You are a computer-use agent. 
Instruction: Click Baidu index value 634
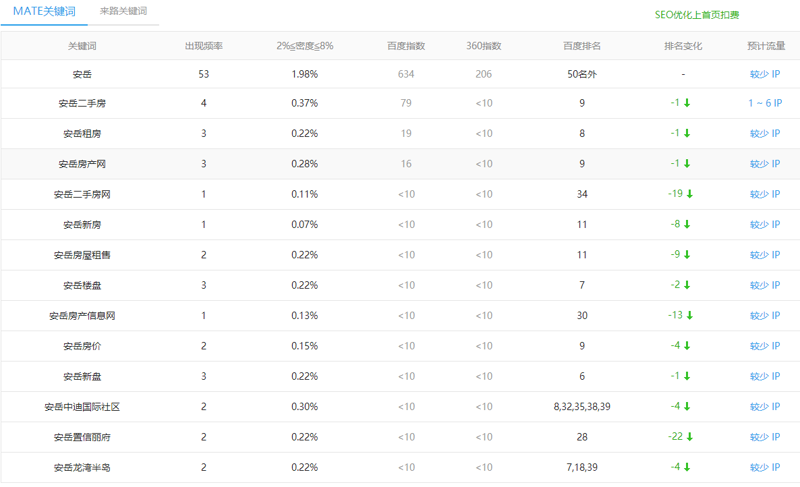pos(406,74)
